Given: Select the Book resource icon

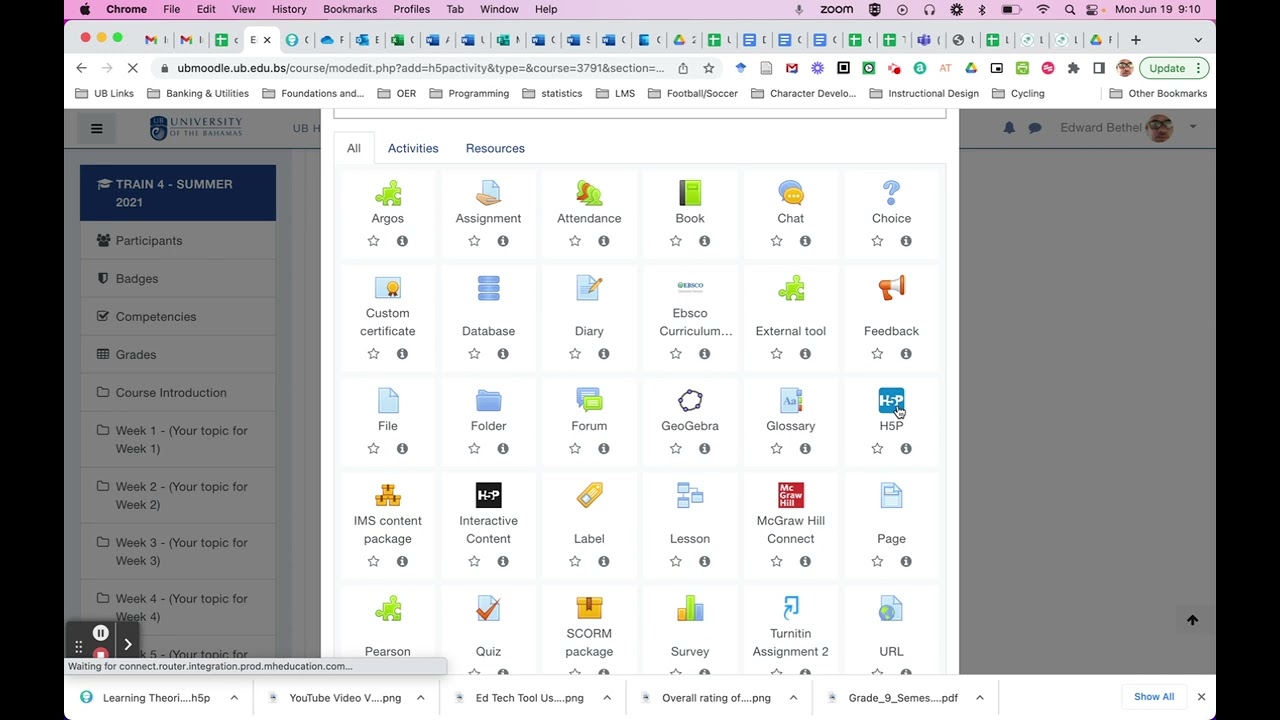Looking at the screenshot, I should pyautogui.click(x=690, y=193).
